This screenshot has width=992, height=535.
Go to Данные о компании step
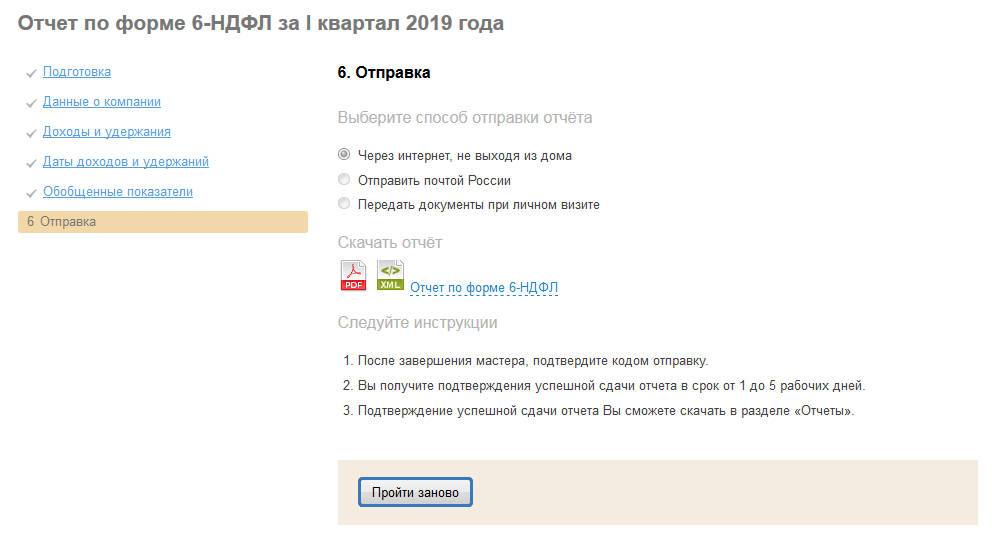click(x=102, y=102)
